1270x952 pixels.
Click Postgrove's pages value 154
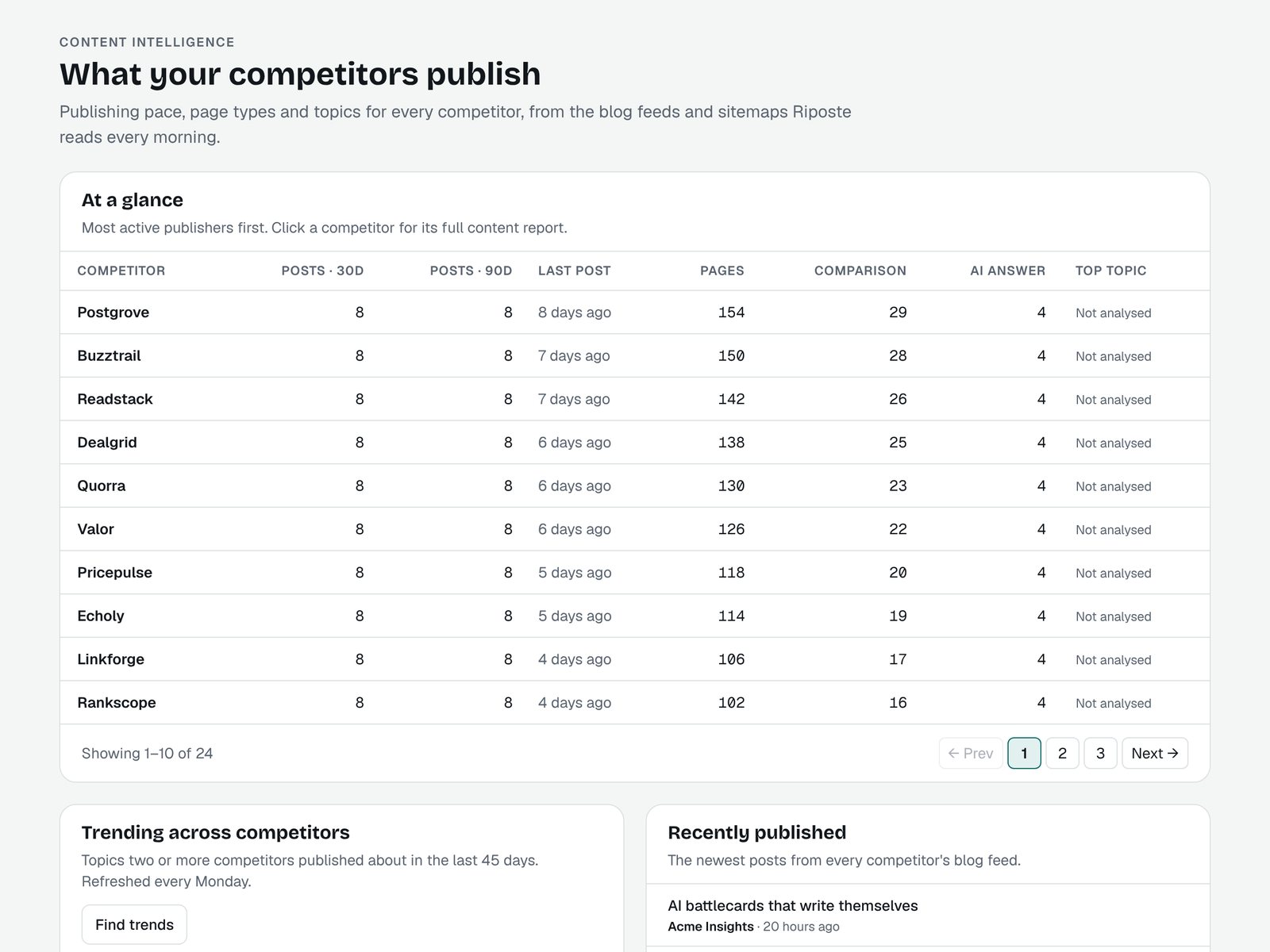click(731, 313)
